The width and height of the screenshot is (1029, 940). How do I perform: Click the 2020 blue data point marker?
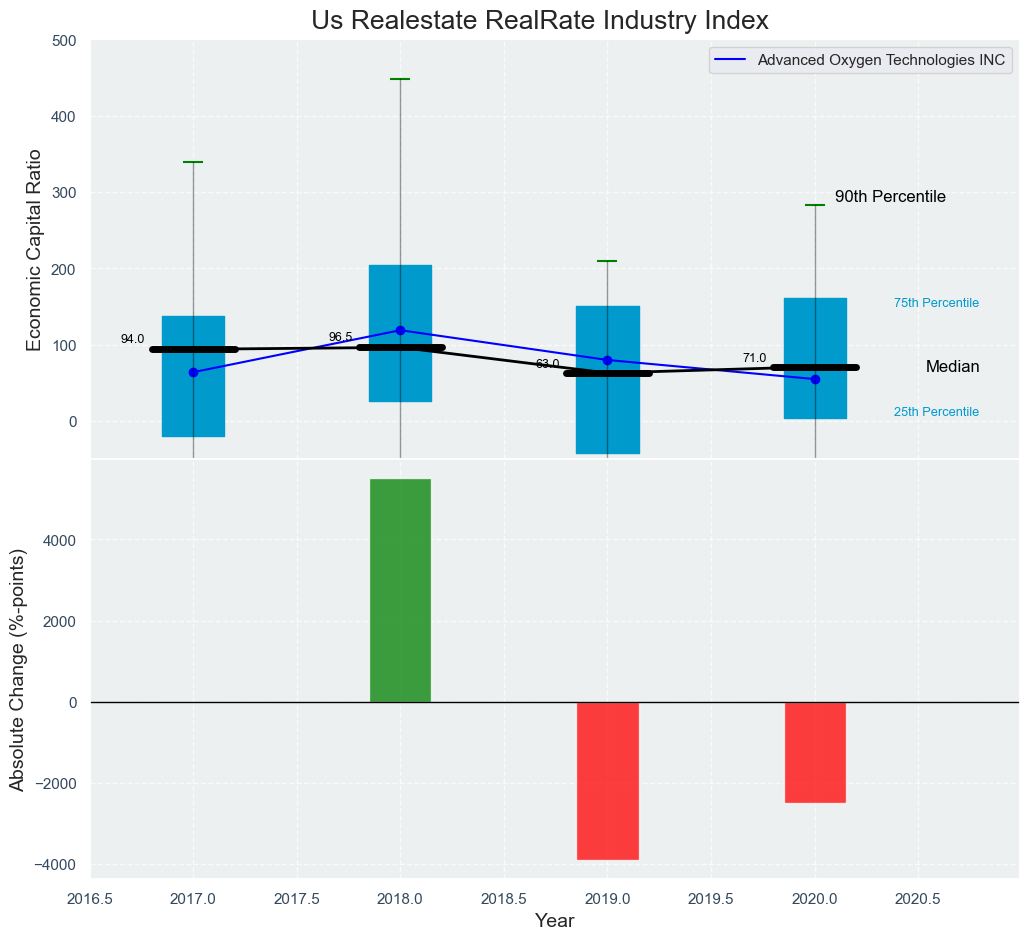pyautogui.click(x=815, y=379)
